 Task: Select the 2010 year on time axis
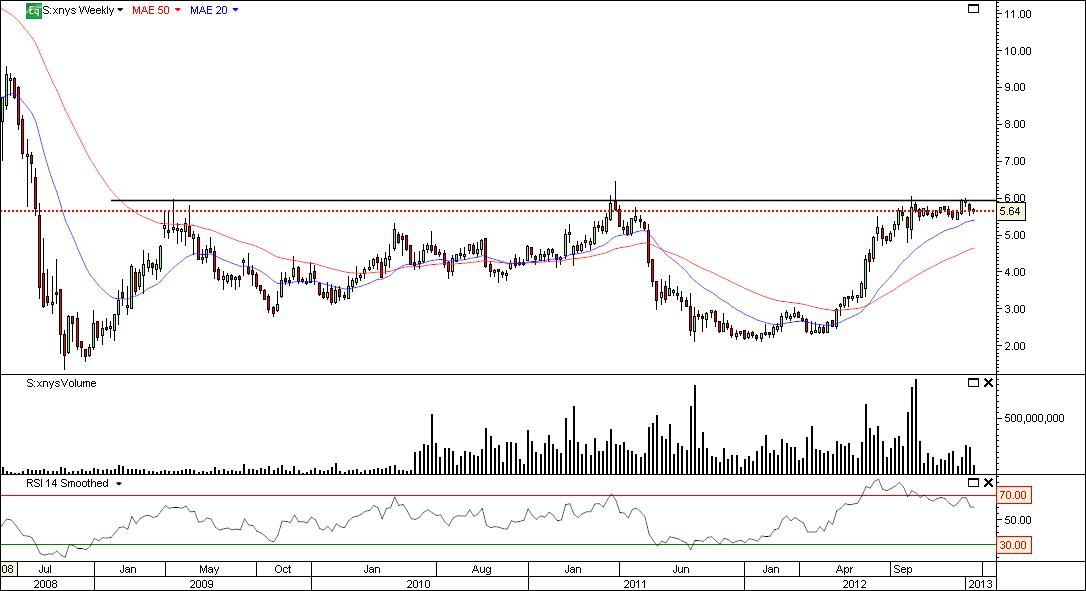(x=418, y=583)
